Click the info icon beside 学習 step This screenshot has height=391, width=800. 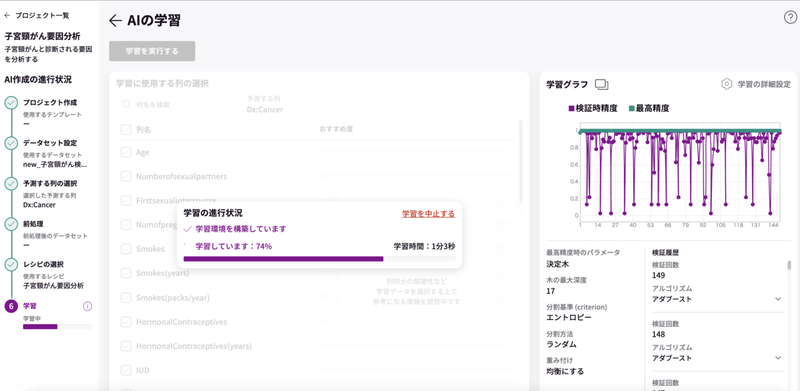pyautogui.click(x=87, y=306)
